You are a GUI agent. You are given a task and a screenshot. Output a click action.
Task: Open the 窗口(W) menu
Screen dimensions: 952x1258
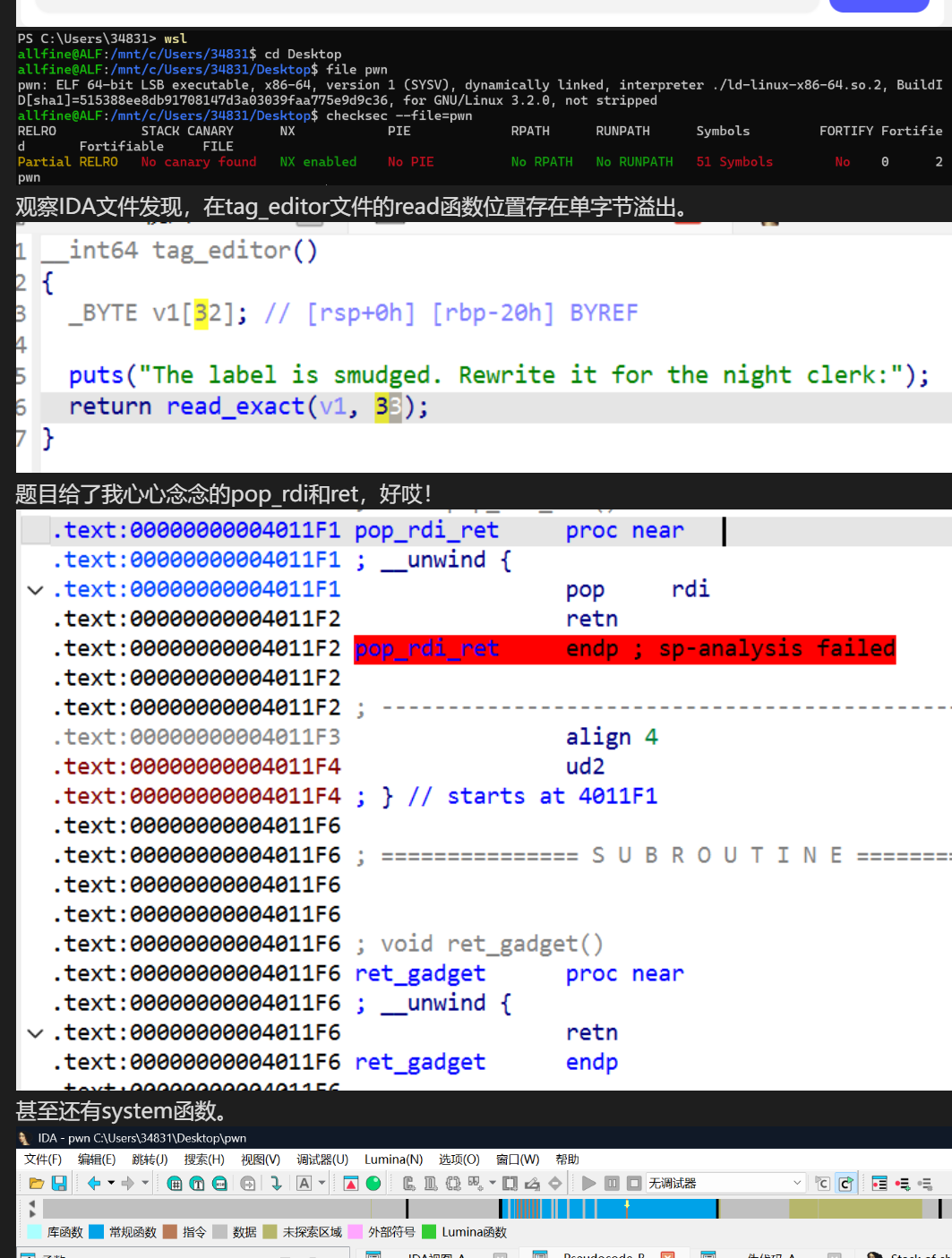coord(518,1160)
